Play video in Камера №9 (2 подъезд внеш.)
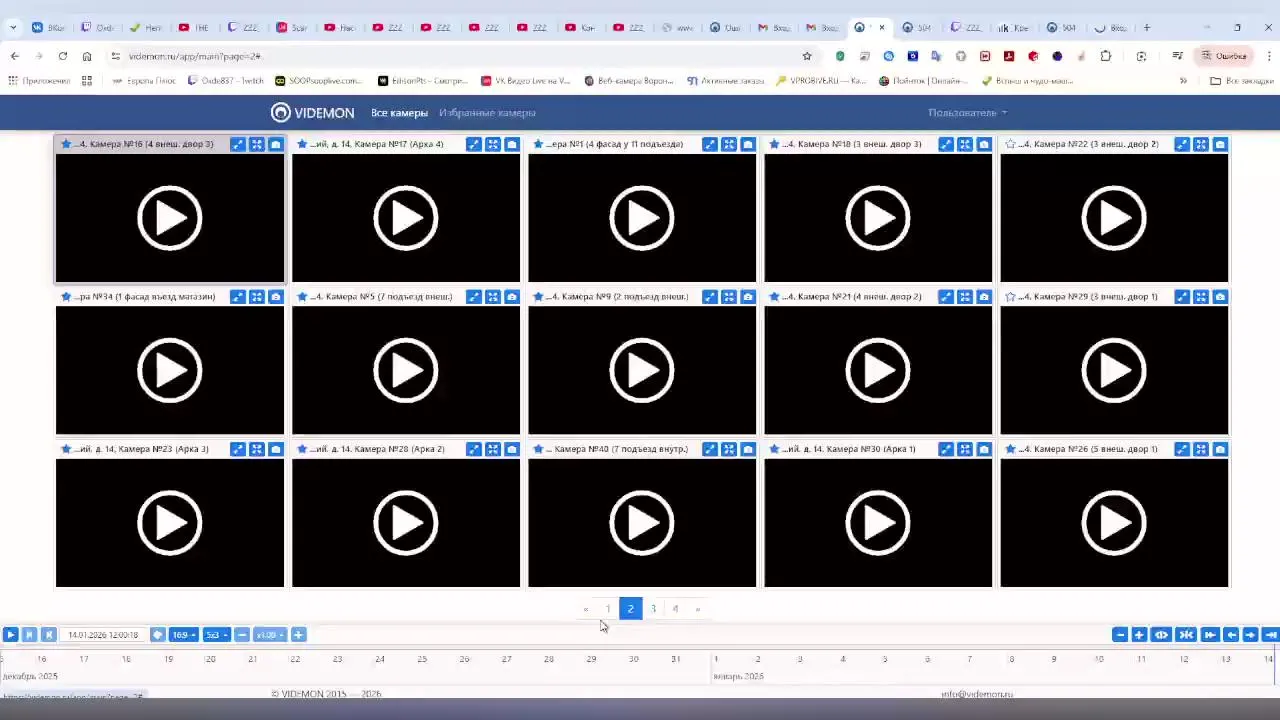Viewport: 1280px width, 720px height. [642, 370]
